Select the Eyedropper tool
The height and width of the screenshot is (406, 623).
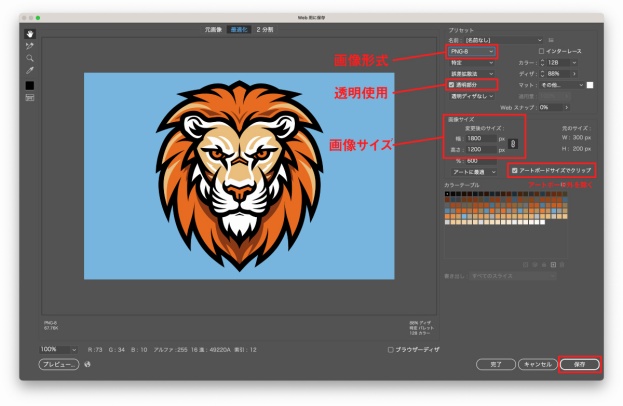[x=30, y=71]
